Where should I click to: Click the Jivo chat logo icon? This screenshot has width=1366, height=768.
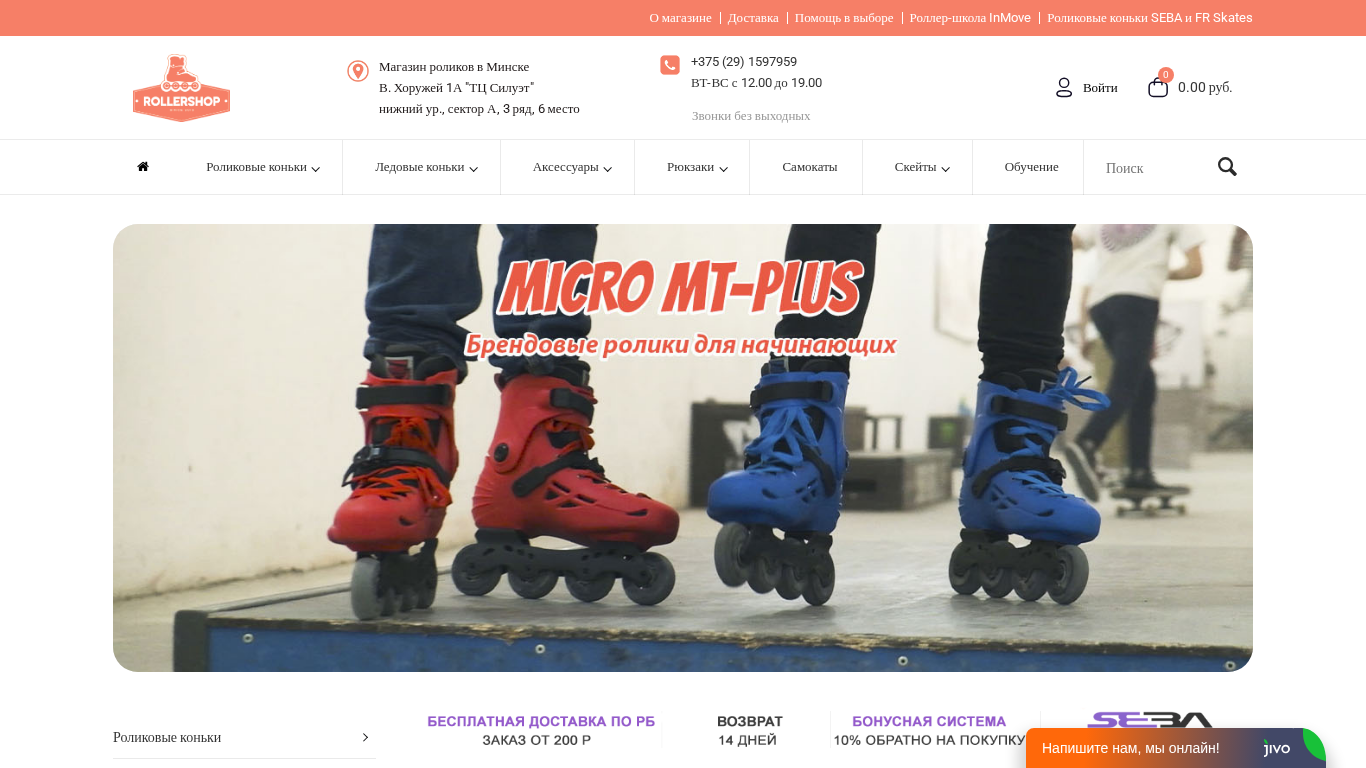click(x=1277, y=748)
